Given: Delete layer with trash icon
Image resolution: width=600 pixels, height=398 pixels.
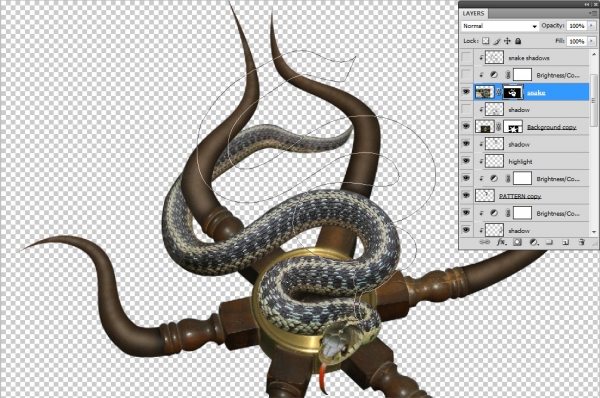Looking at the screenshot, I should [x=582, y=242].
